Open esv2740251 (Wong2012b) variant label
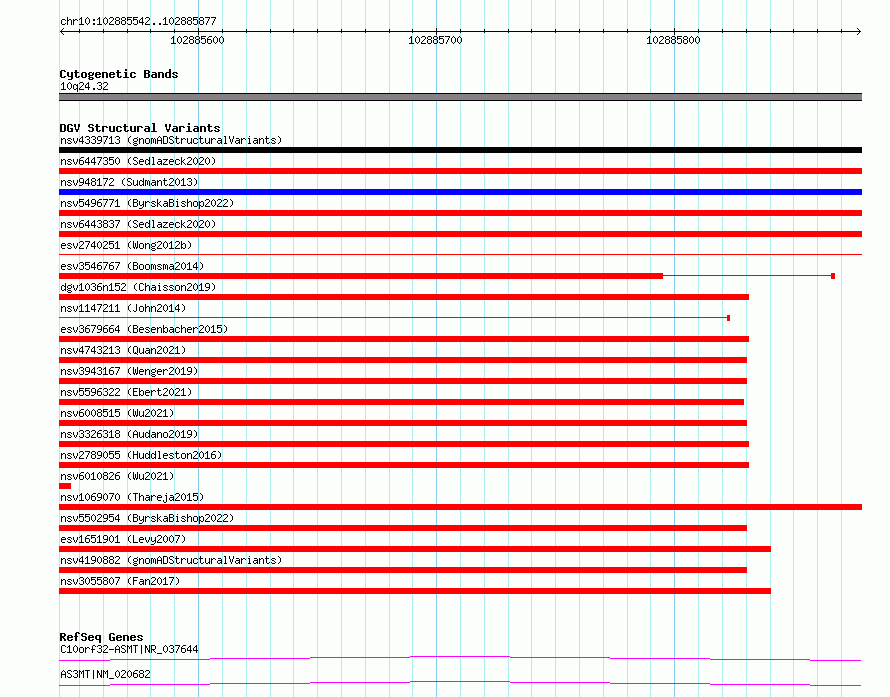Image resolution: width=890 pixels, height=697 pixels. 126,245
